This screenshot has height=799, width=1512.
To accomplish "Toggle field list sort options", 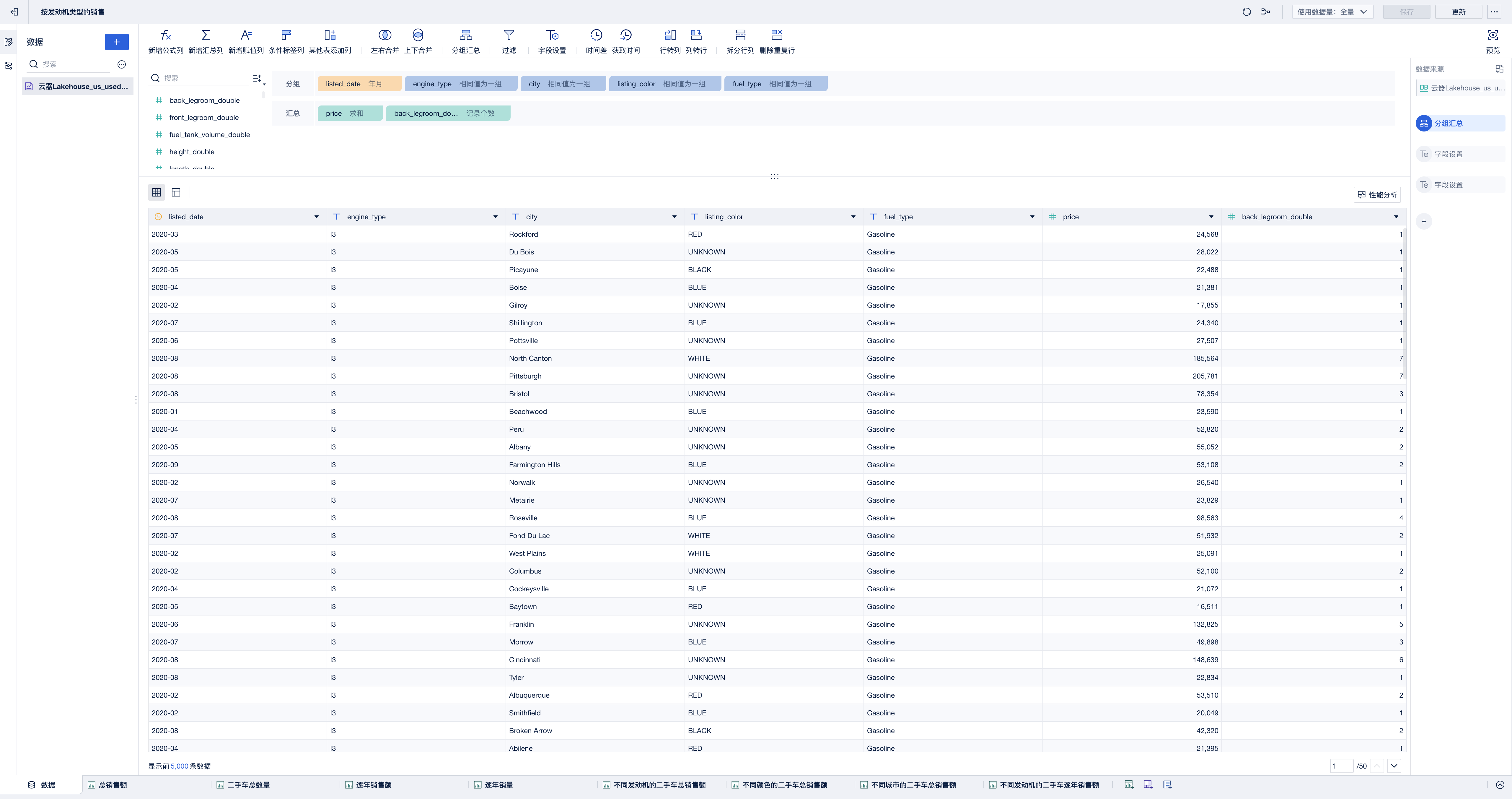I will point(258,78).
